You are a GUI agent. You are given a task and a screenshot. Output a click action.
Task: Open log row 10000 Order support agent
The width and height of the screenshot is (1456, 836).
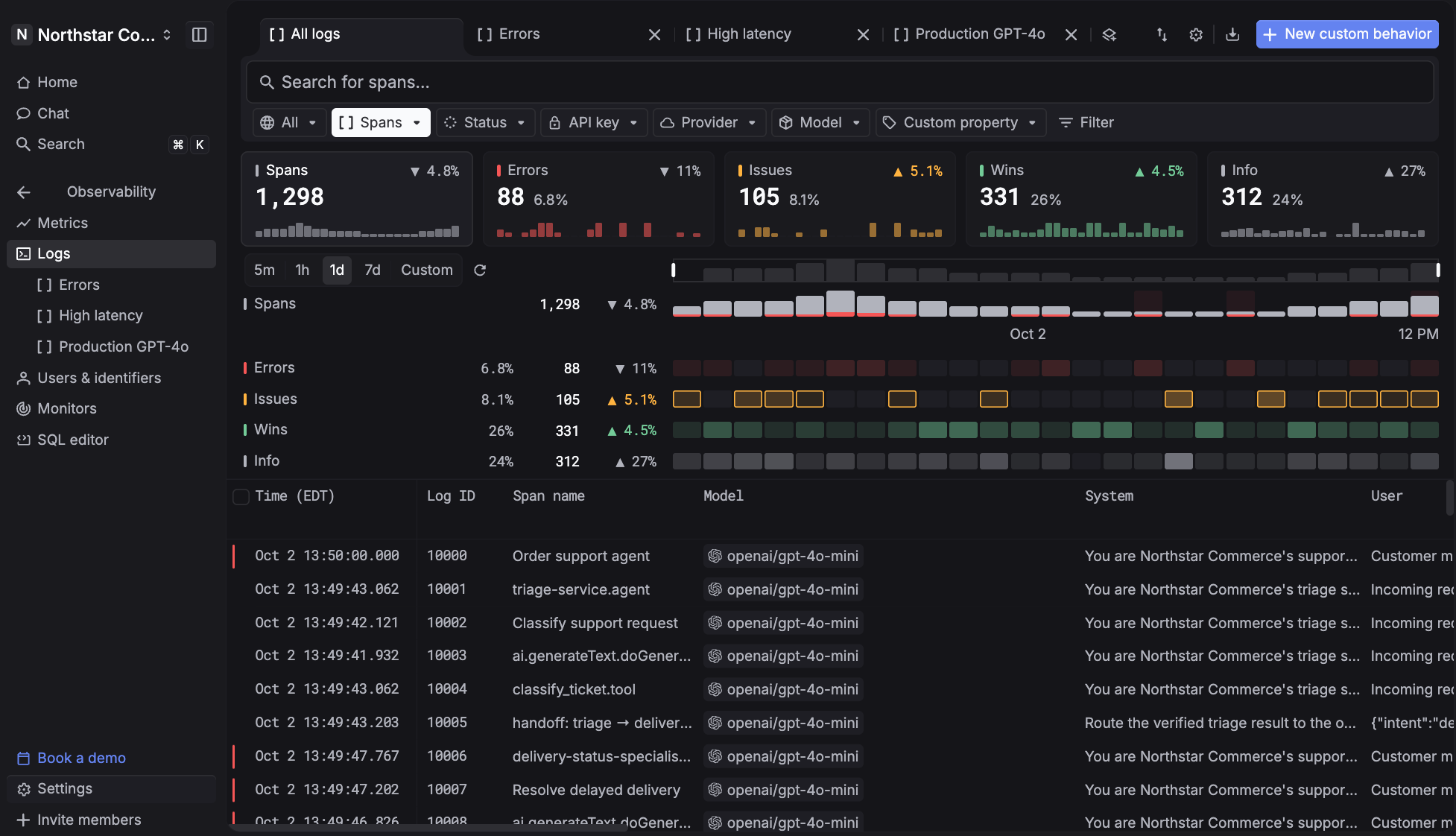(840, 556)
